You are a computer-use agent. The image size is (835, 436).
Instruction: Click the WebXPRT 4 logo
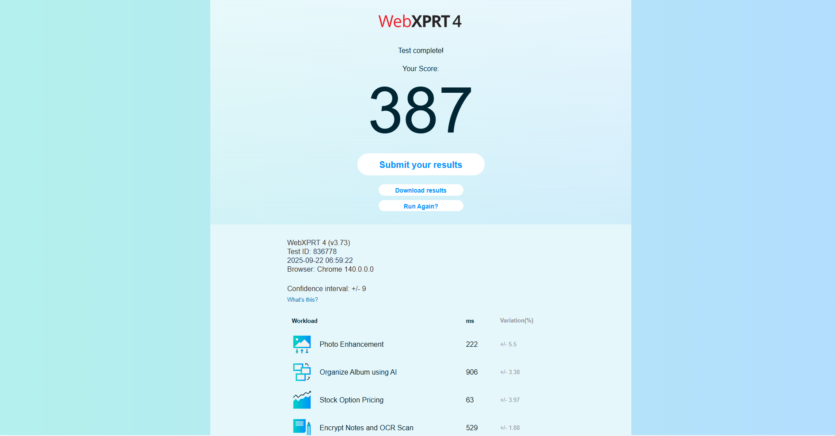point(420,21)
